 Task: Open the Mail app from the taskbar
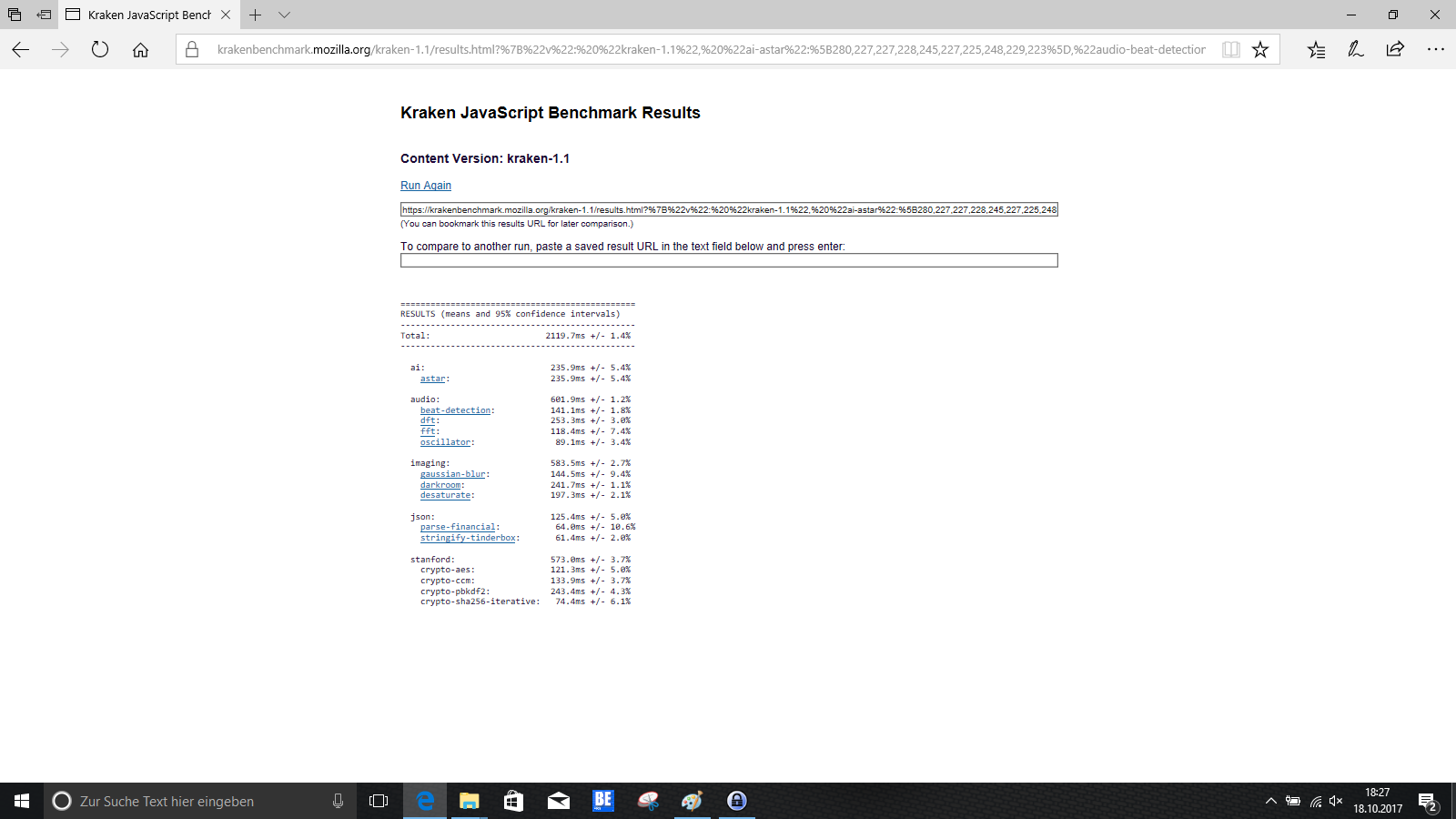click(x=559, y=801)
